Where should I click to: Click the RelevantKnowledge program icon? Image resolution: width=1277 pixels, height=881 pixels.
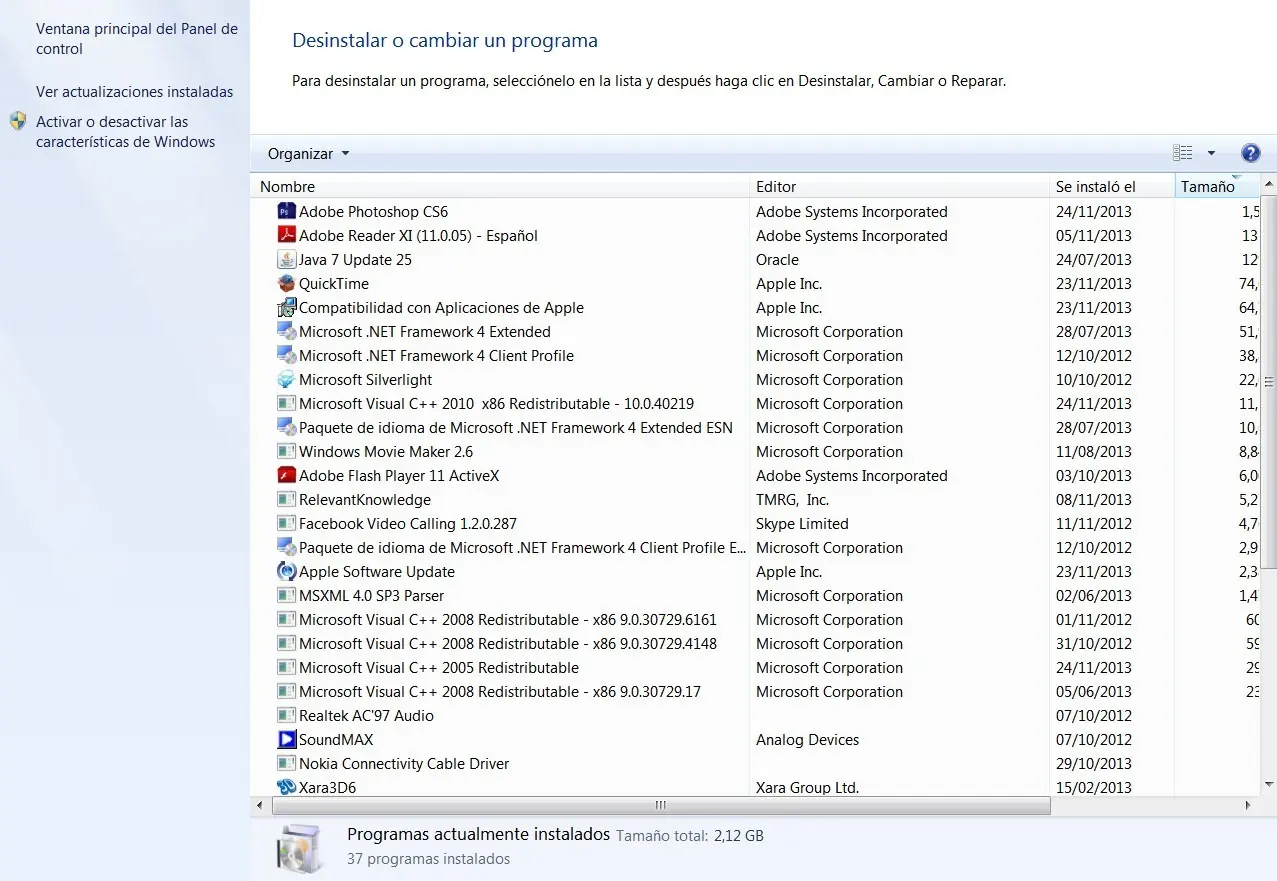(287, 500)
